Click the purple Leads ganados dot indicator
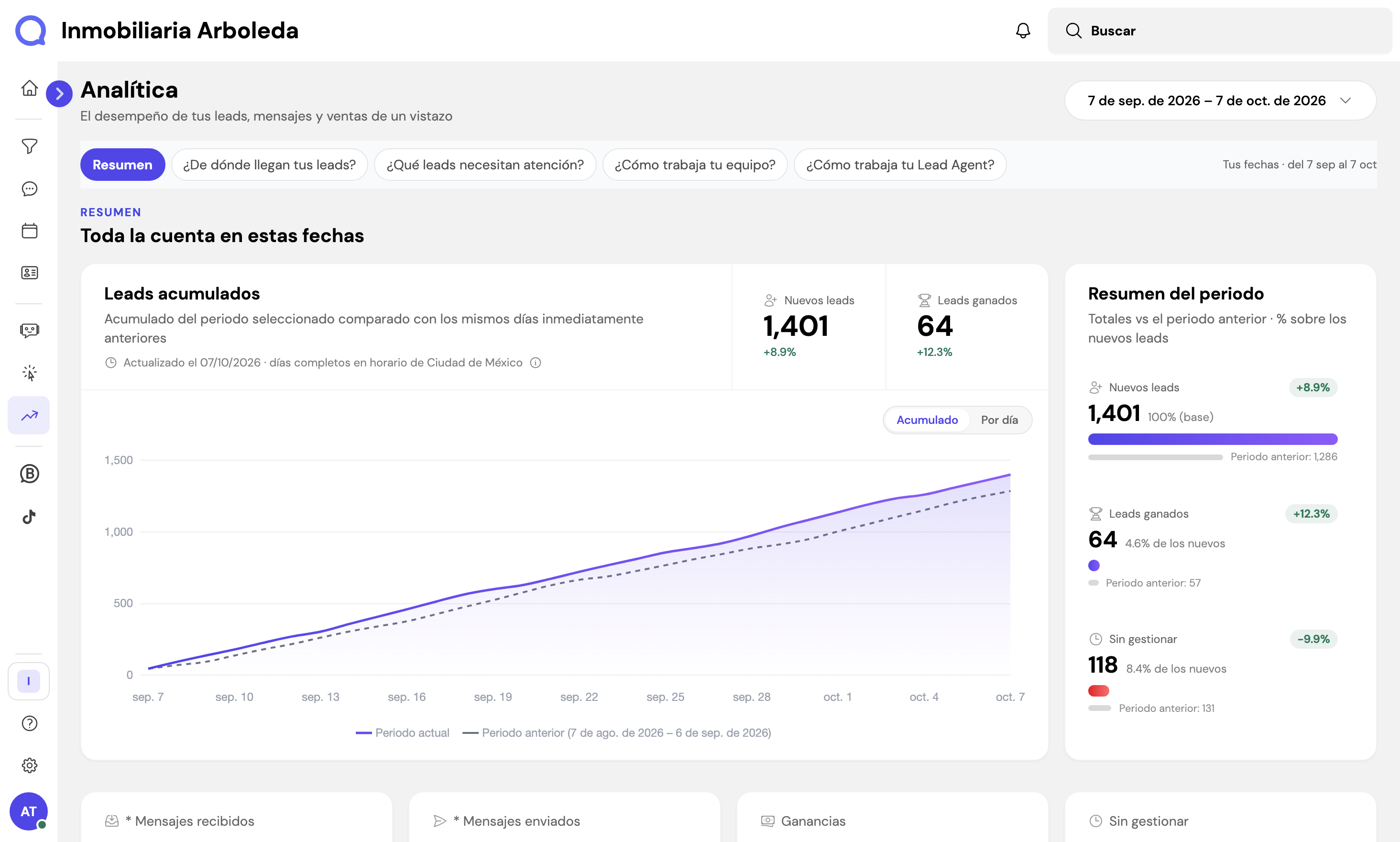Image resolution: width=1400 pixels, height=842 pixels. tap(1094, 565)
